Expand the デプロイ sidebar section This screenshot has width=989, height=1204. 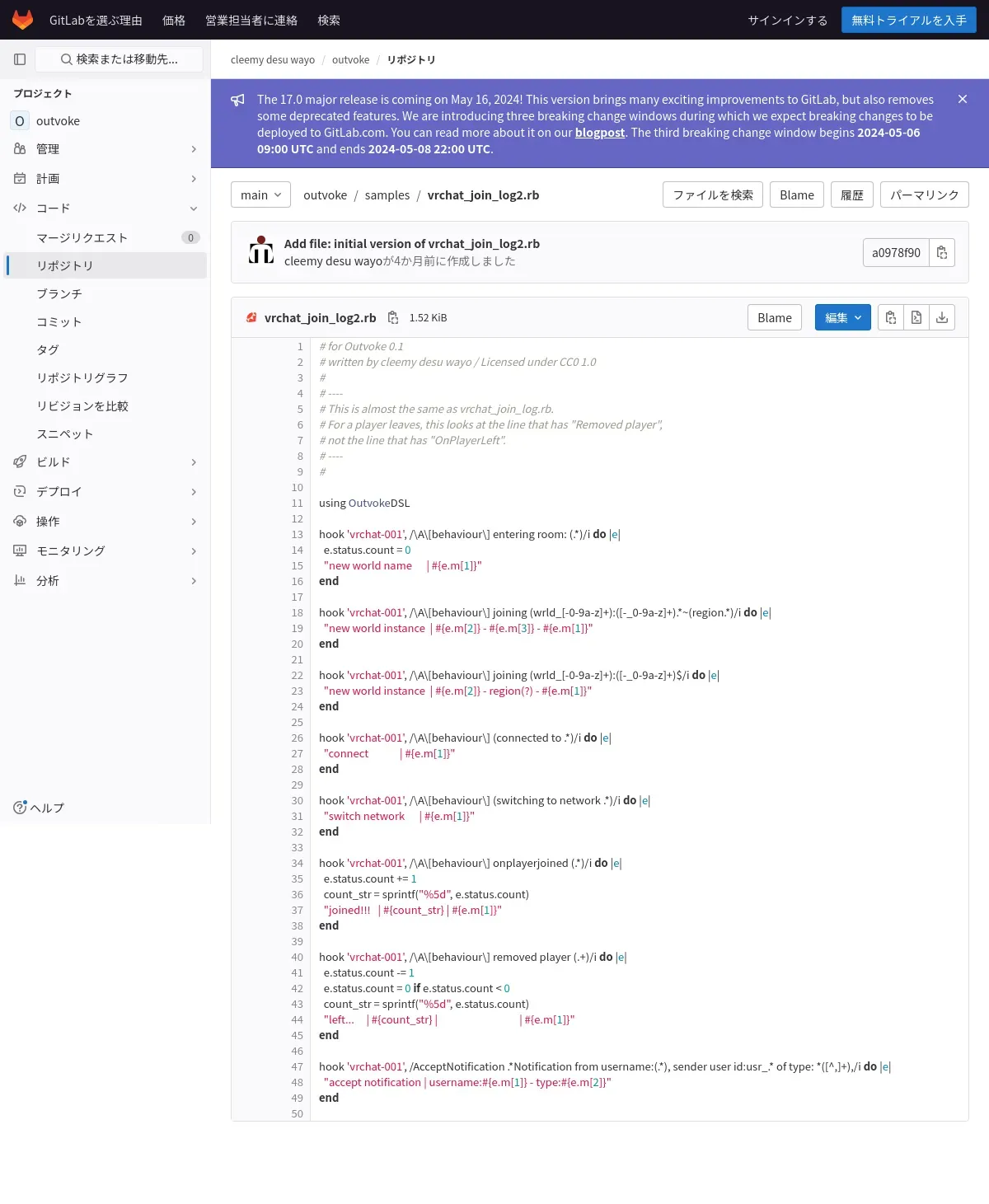pyautogui.click(x=105, y=492)
